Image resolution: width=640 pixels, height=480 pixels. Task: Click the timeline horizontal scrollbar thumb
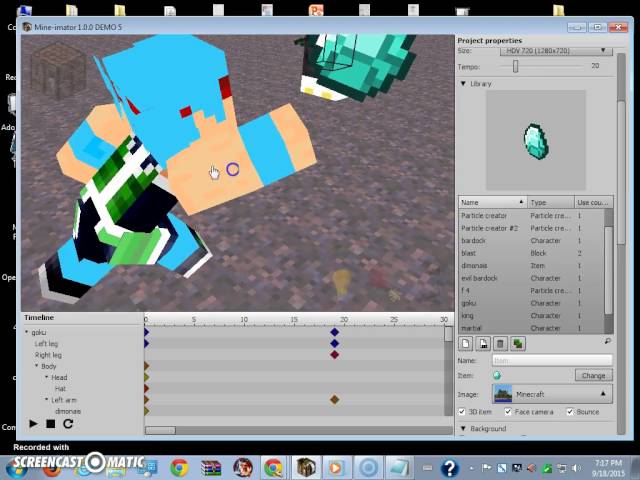coord(160,431)
